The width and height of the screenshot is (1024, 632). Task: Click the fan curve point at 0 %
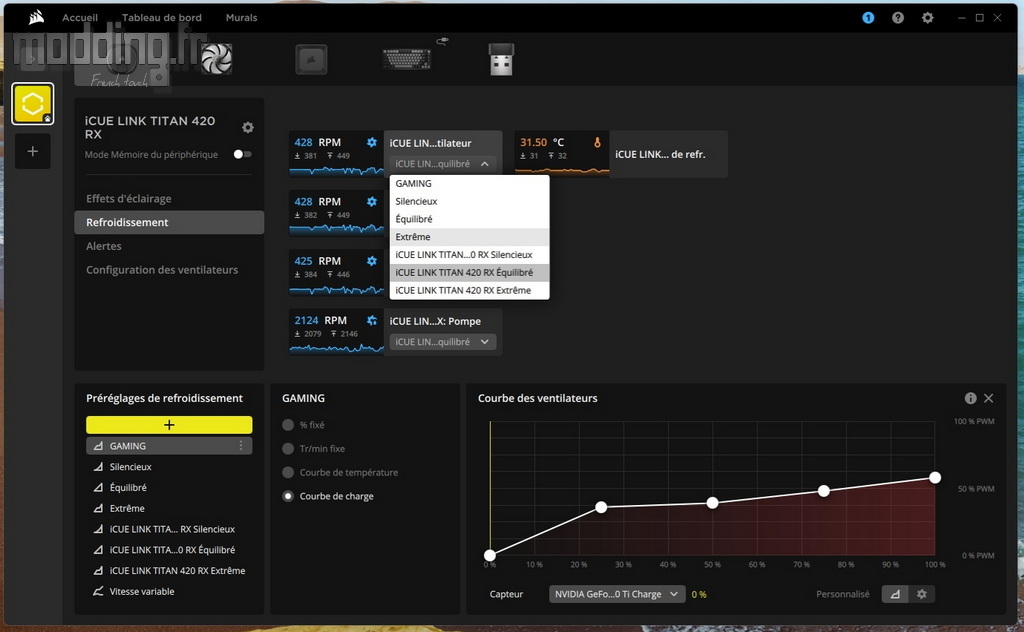(x=490, y=556)
